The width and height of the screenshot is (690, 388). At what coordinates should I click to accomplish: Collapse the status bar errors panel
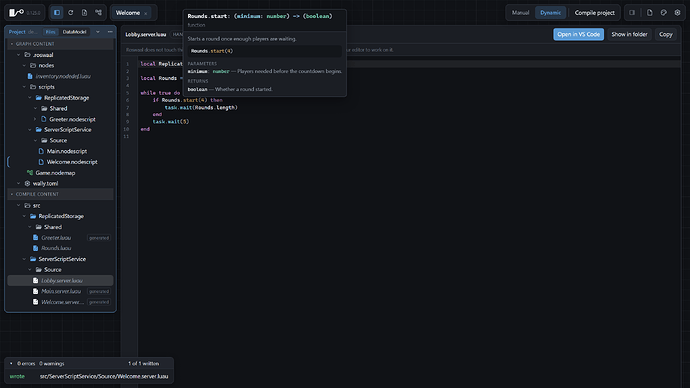tap(11, 364)
